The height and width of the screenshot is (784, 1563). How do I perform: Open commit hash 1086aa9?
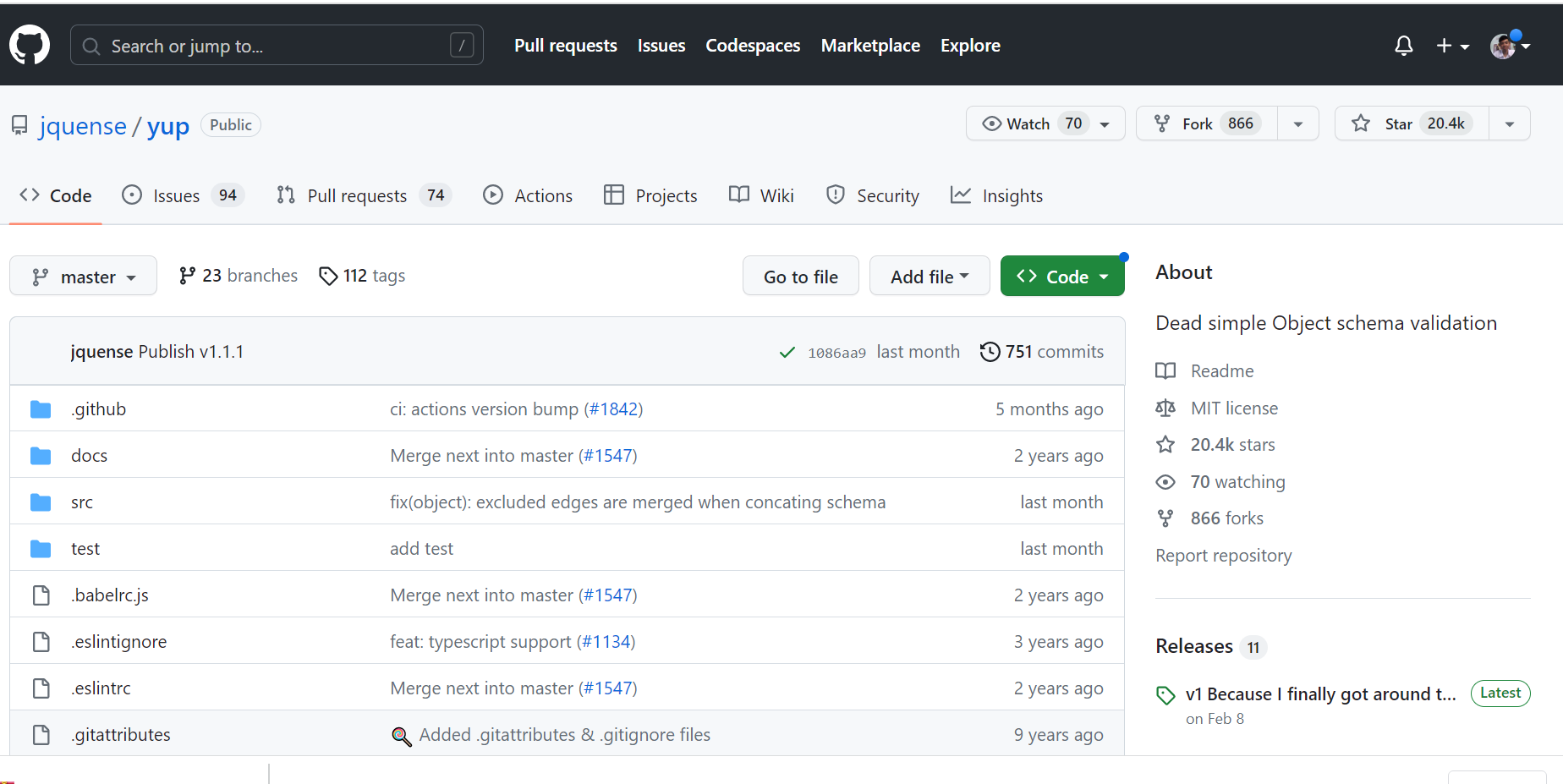click(836, 353)
